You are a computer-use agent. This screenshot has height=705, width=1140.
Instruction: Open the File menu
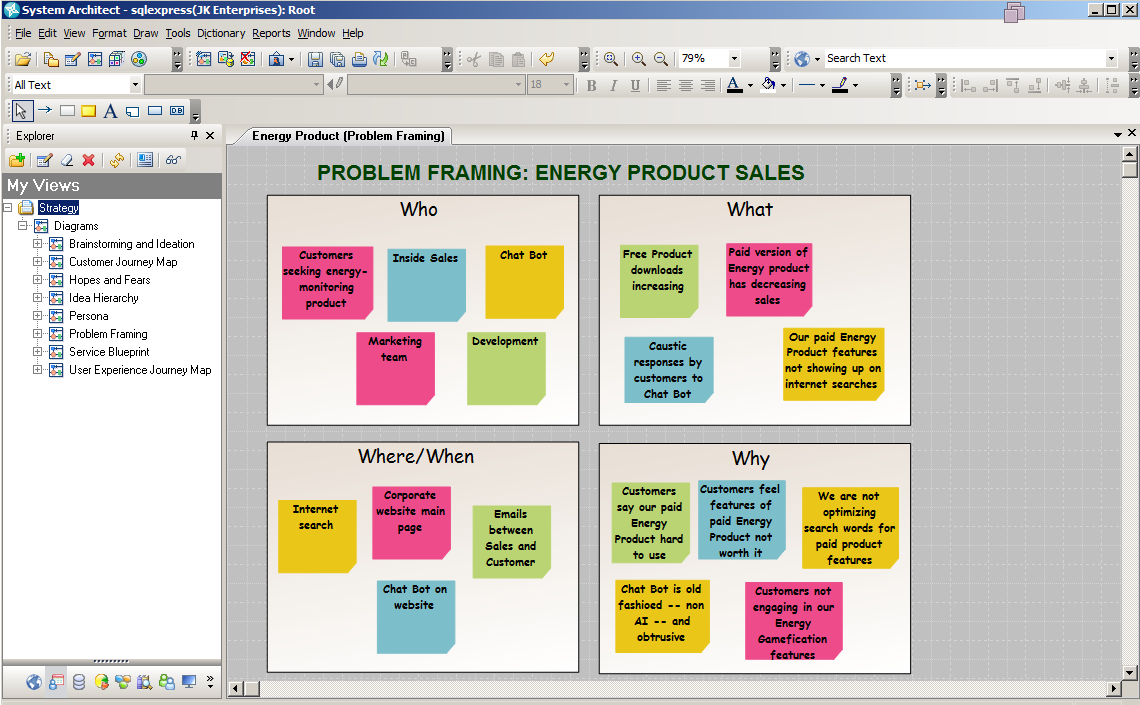(23, 33)
